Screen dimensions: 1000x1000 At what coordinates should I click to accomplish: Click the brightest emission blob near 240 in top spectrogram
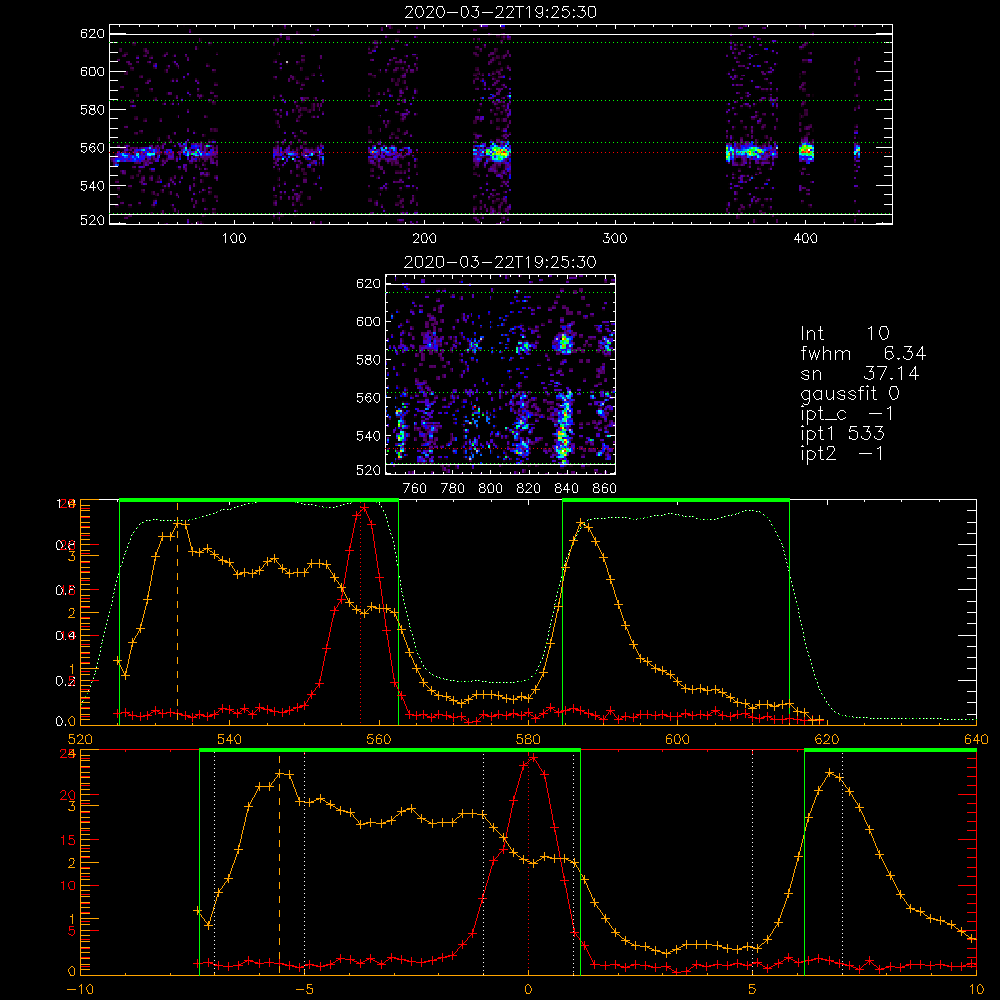tap(499, 153)
